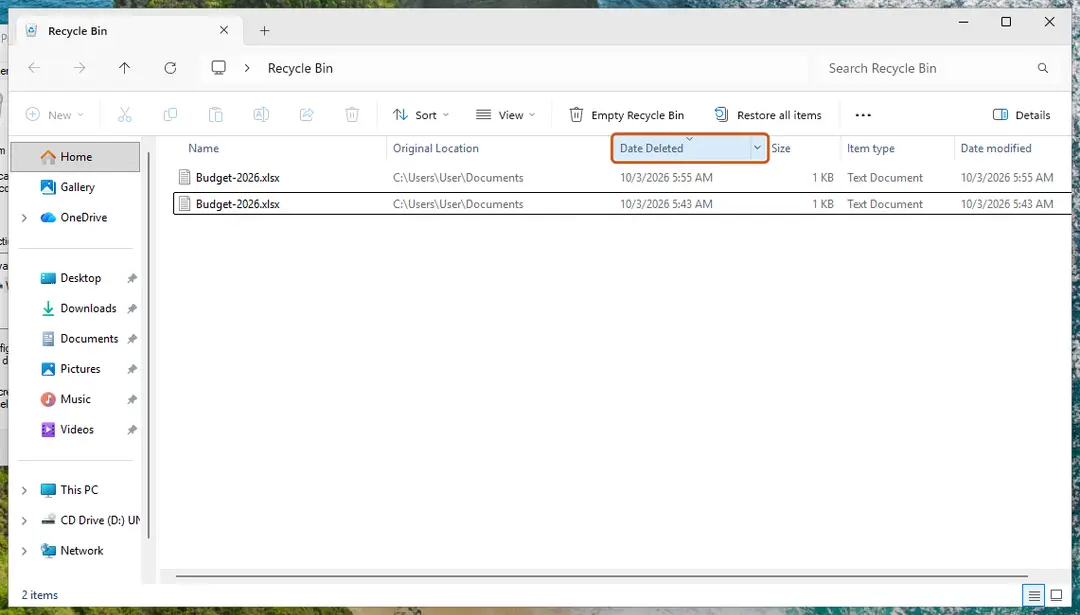
Task: Open the Downloads quick access folder
Action: coord(88,309)
